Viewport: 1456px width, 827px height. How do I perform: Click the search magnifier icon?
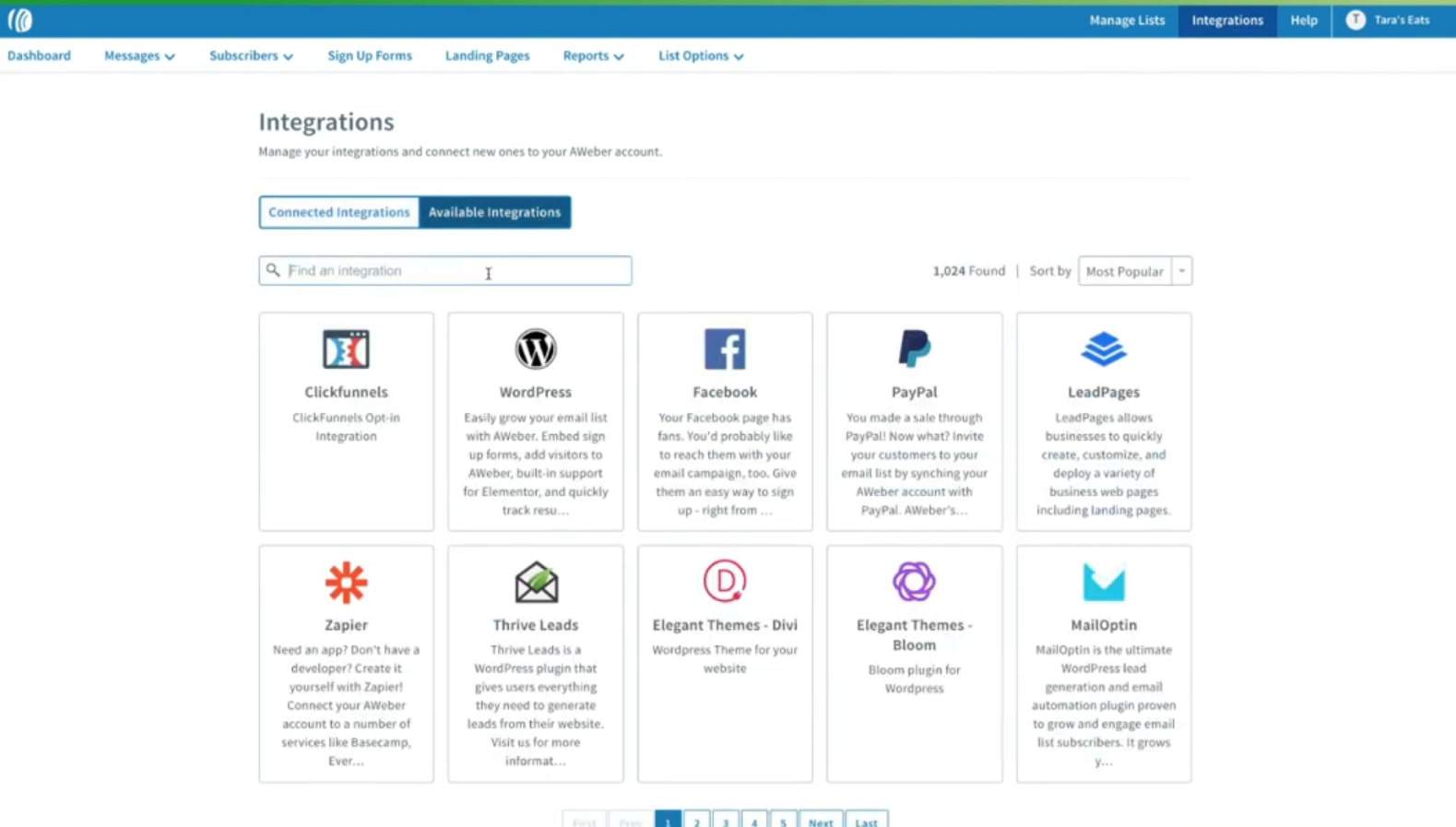[273, 270]
